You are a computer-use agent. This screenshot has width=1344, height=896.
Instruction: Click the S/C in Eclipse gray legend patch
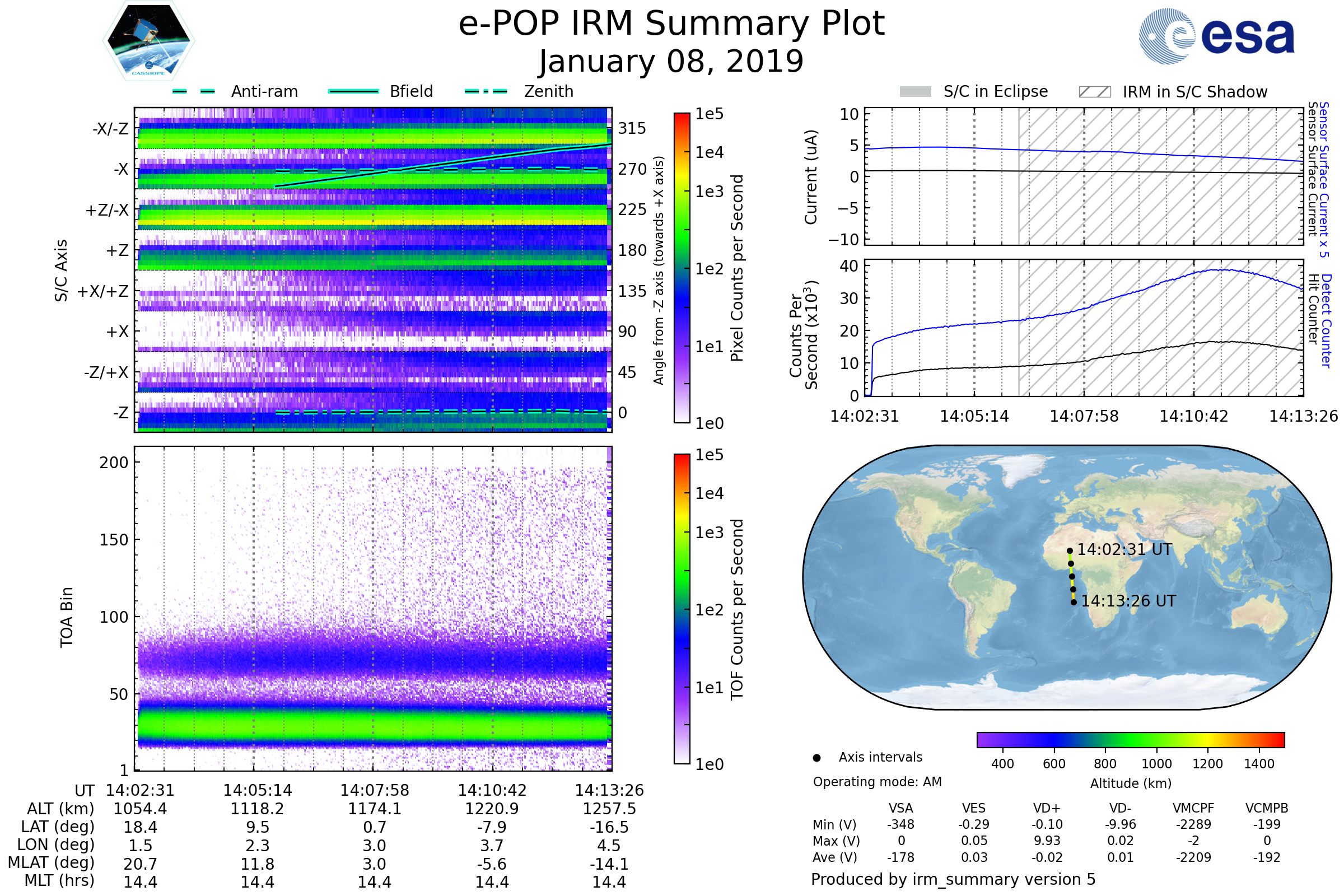[x=915, y=92]
